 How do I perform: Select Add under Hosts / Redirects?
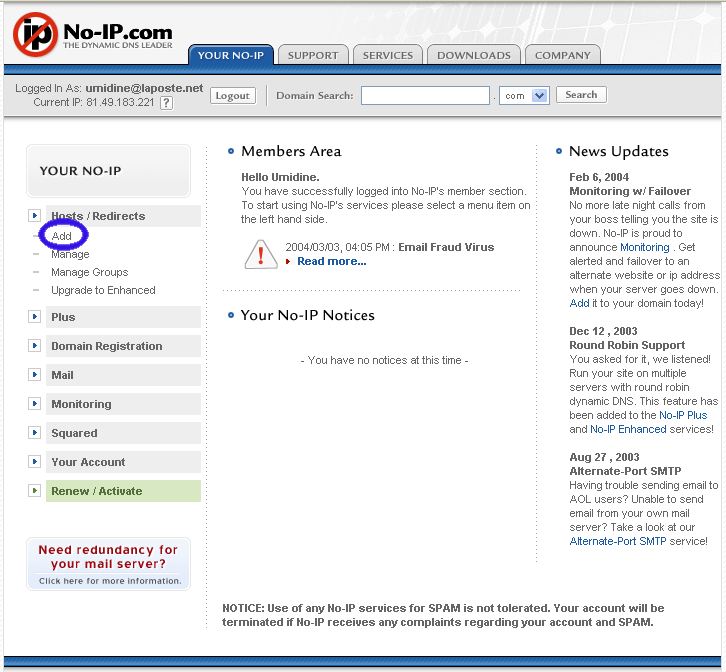(62, 236)
